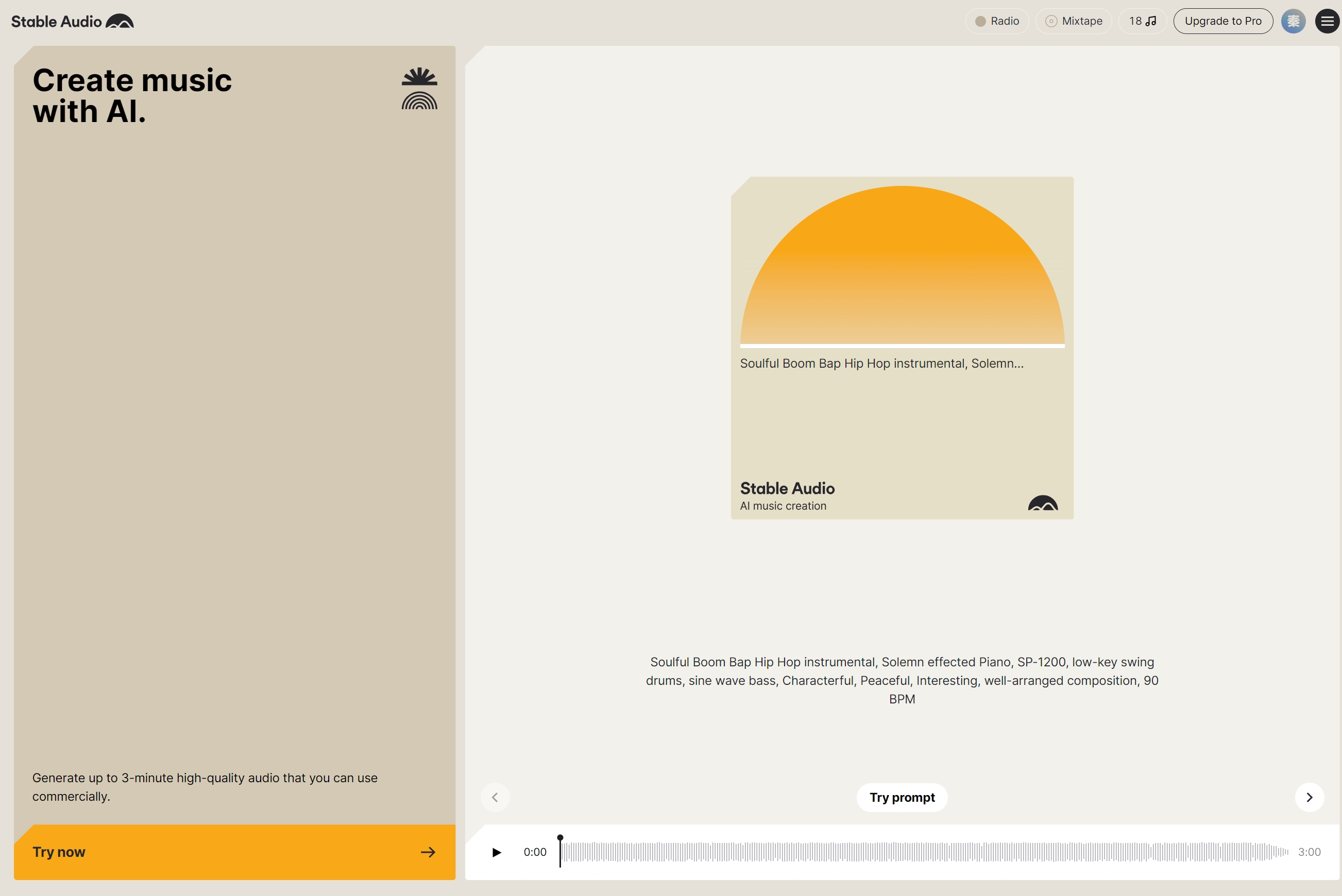The width and height of the screenshot is (1342, 896).
Task: Open the Radio tab in the header
Action: (x=997, y=21)
